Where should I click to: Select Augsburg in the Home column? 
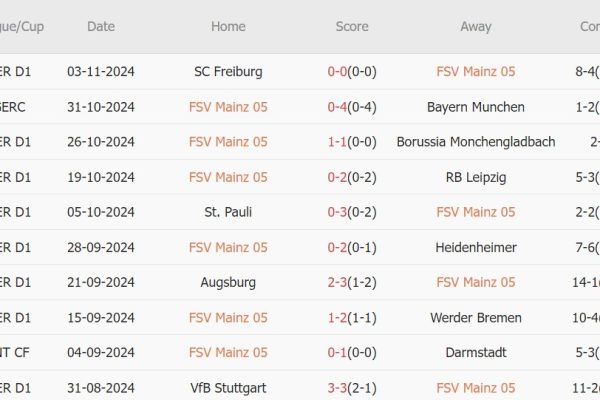pos(228,282)
